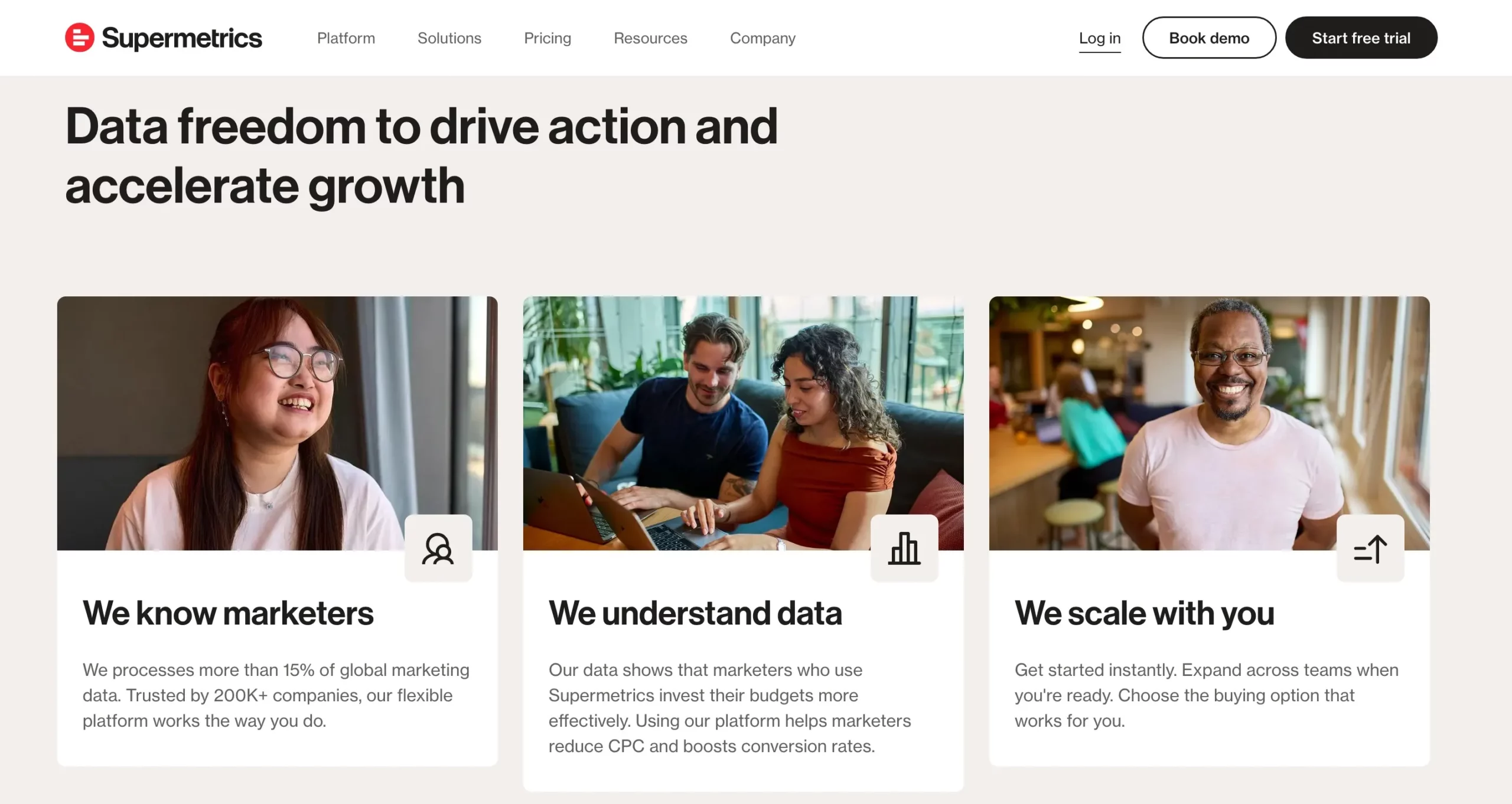
Task: Click Book demo button
Action: (x=1209, y=37)
